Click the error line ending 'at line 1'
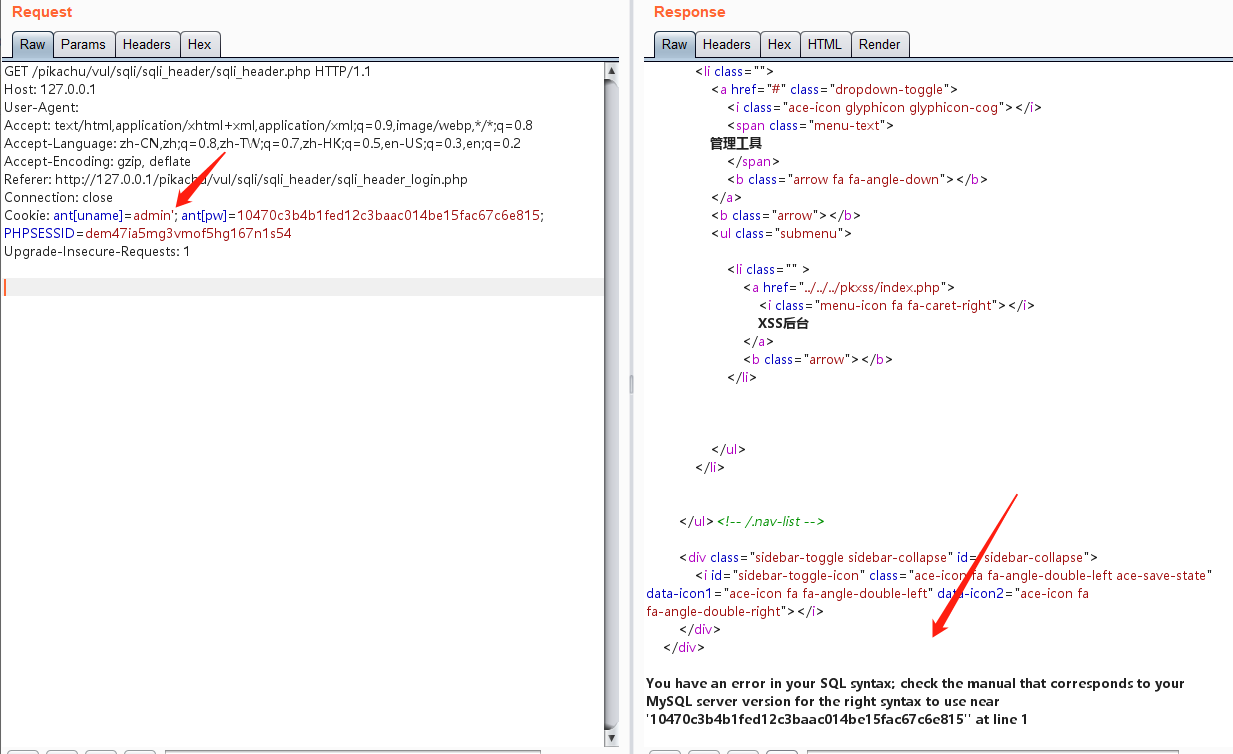 click(836, 719)
